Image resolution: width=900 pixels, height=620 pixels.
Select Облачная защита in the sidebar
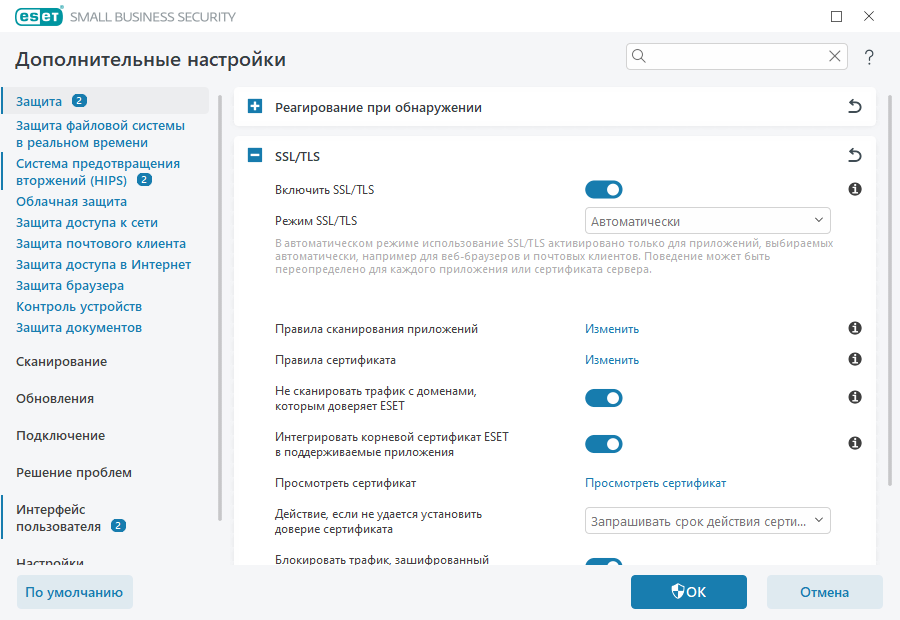click(75, 200)
